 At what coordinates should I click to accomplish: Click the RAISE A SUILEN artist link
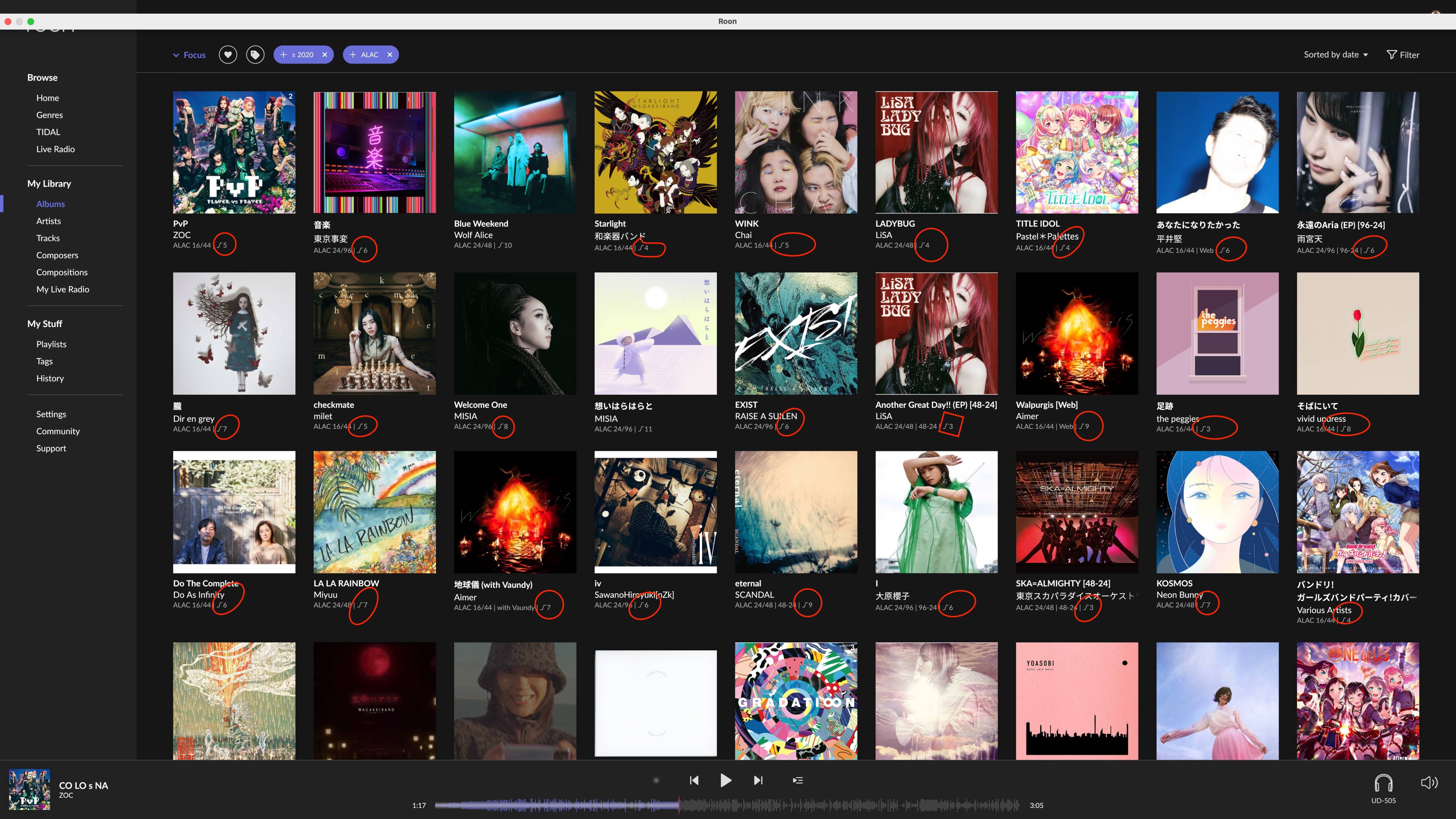766,416
